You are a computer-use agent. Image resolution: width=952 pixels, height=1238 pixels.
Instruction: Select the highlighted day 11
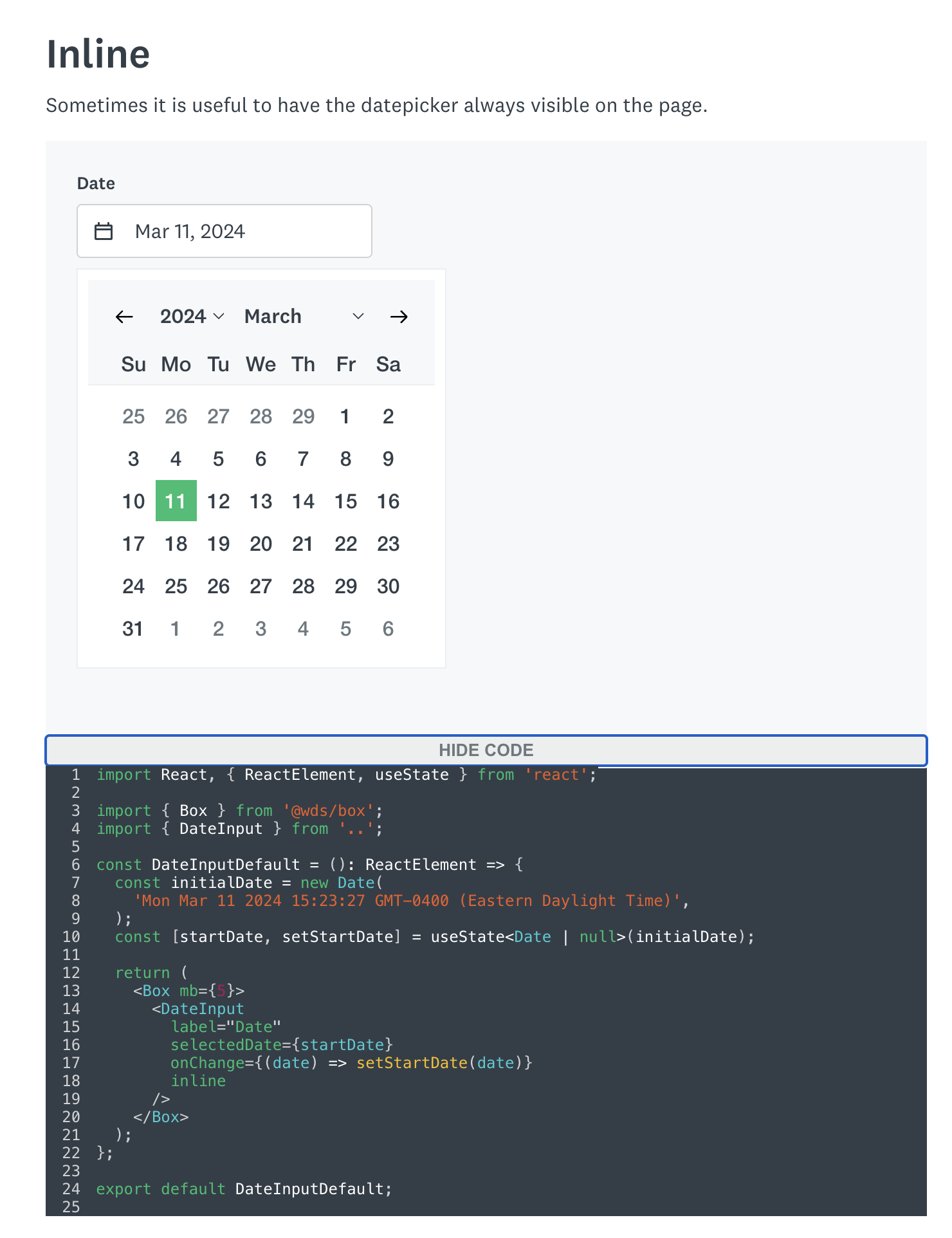click(x=176, y=501)
